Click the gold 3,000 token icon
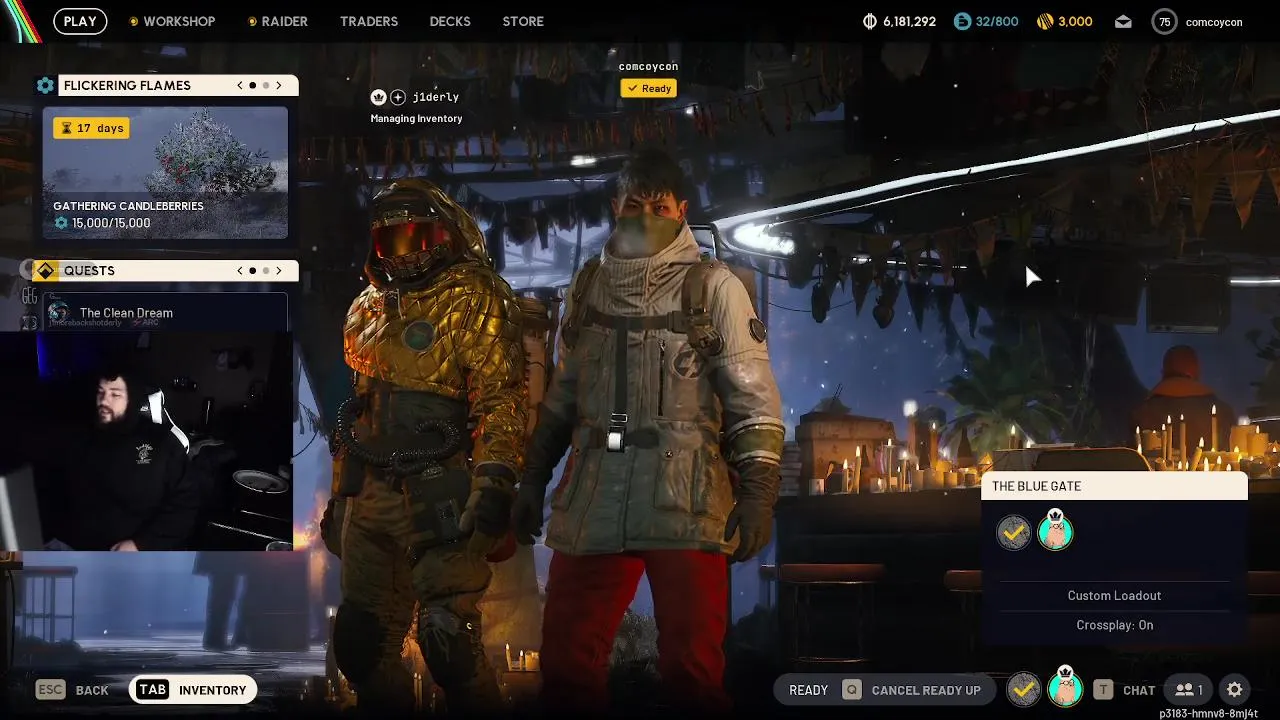The image size is (1280, 720). pyautogui.click(x=1045, y=21)
